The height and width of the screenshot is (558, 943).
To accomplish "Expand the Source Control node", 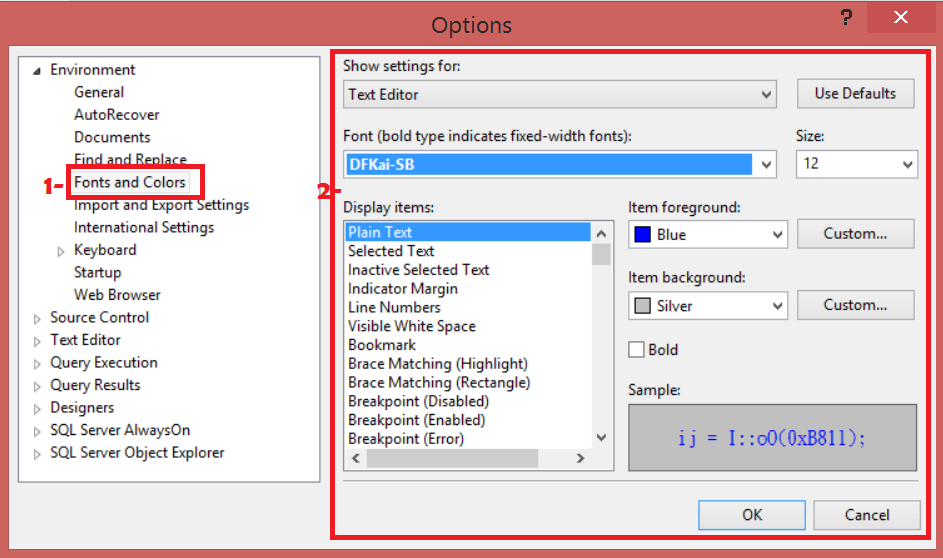I will pos(37,319).
